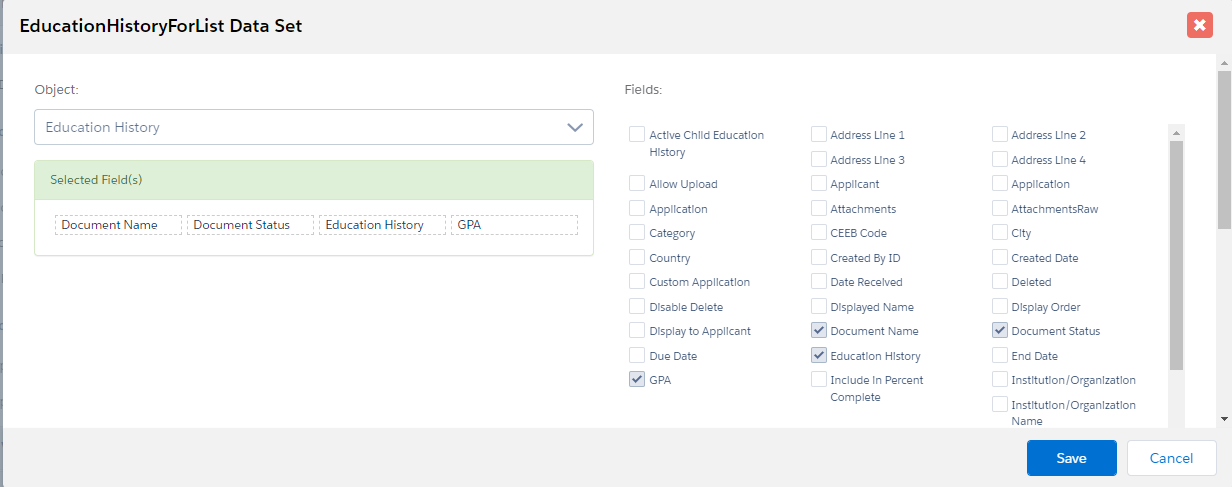Screen dimensions: 1232x487
Task: Check the CEEB Code field
Action: pos(819,233)
